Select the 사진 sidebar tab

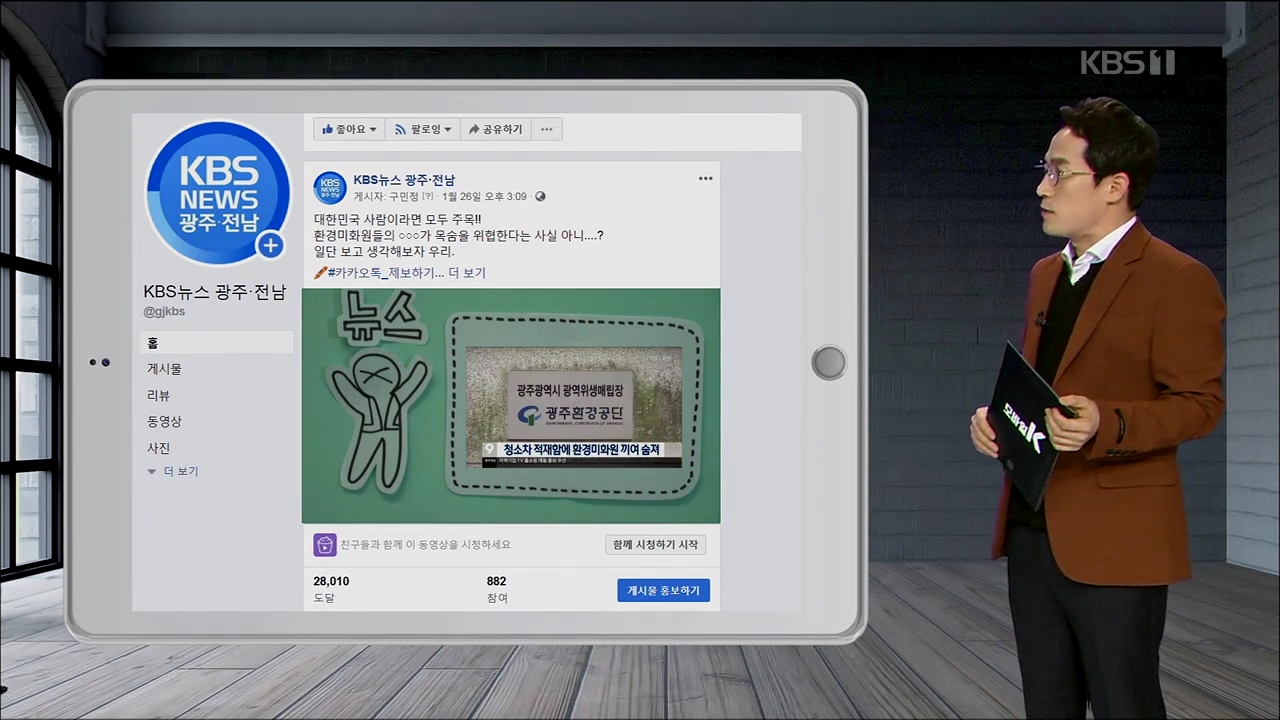click(158, 448)
